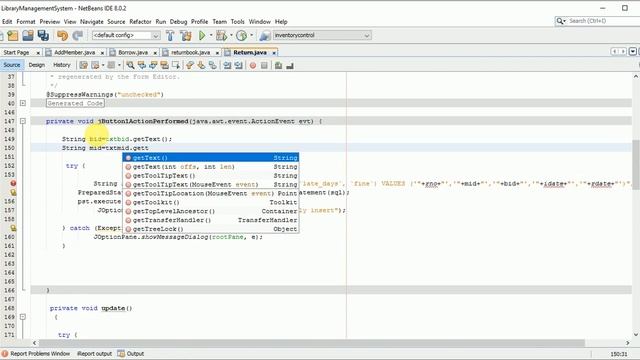Open the Navigate menu
The image size is (640, 360).
click(92, 22)
